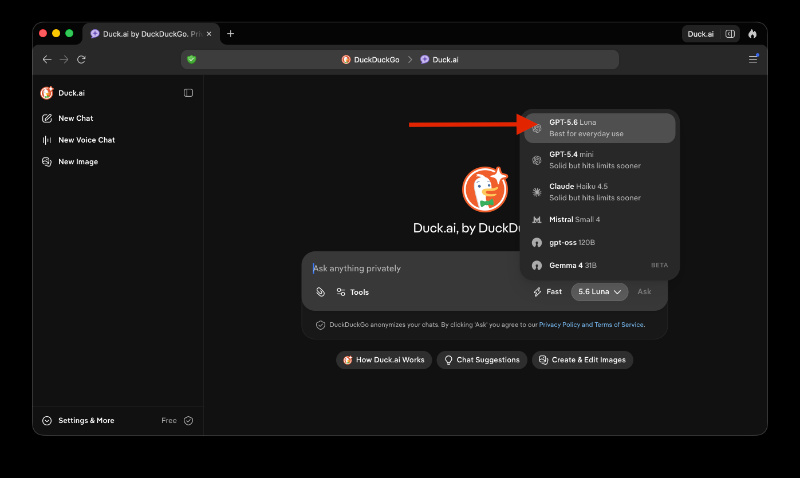Click DuckDuckGo in the address bar
The height and width of the screenshot is (478, 800).
coord(370,60)
